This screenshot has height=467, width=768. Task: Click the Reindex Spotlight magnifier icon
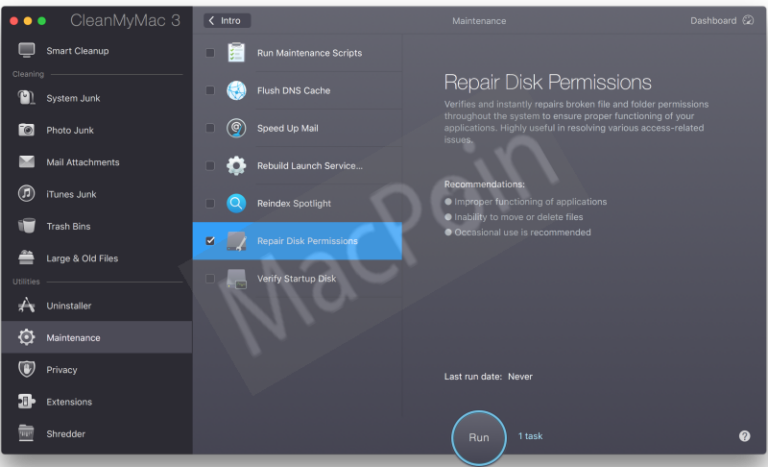pos(236,204)
